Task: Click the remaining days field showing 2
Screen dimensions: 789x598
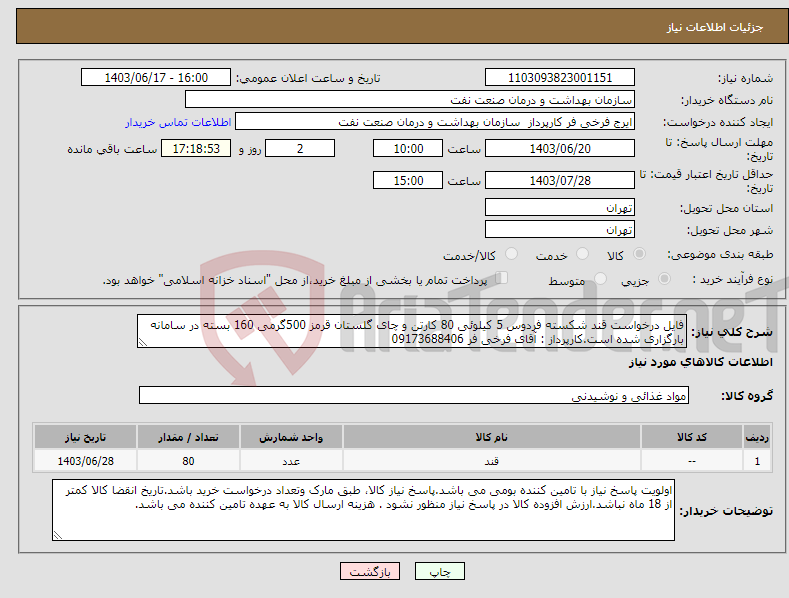Action: tap(300, 148)
